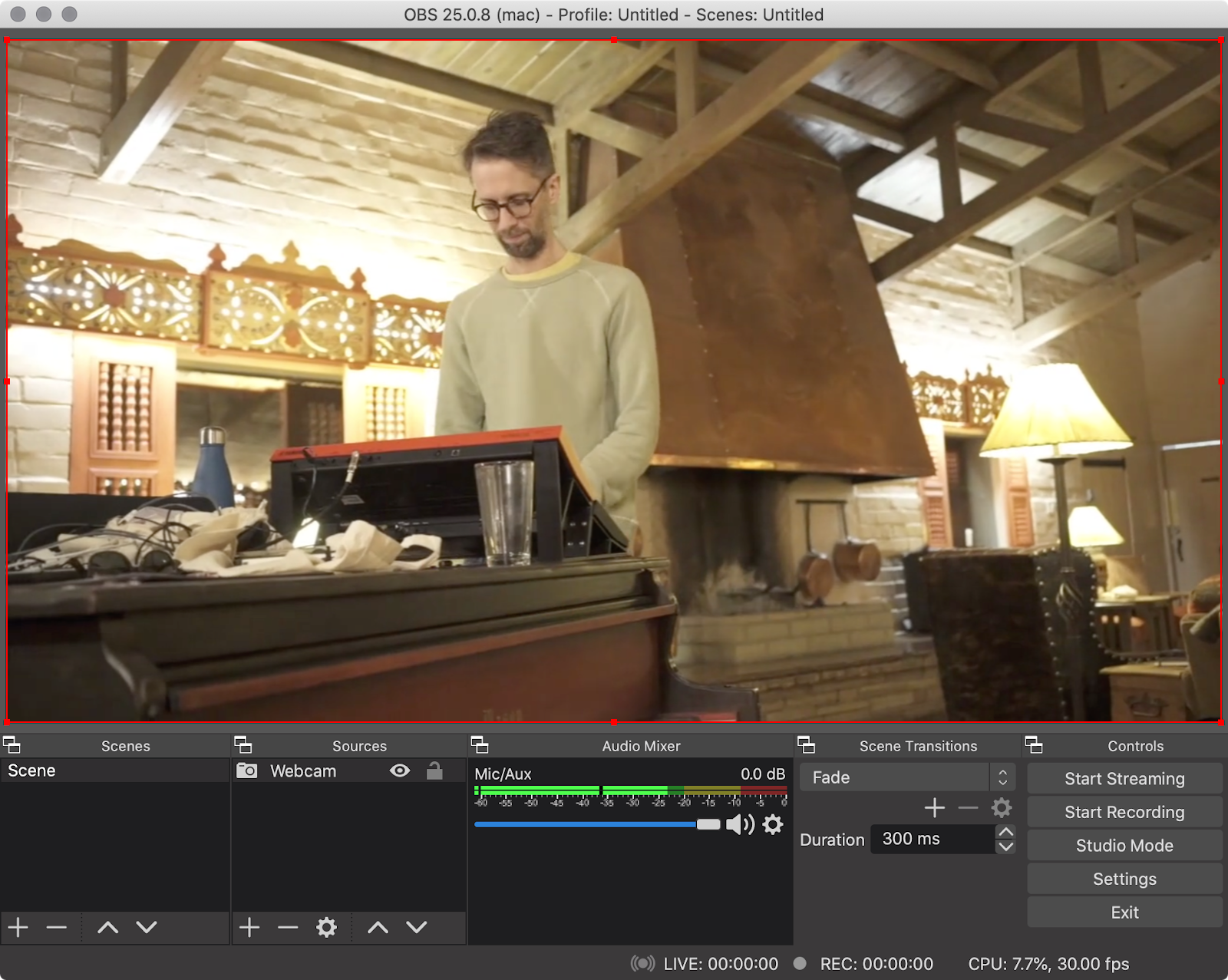The width and height of the screenshot is (1228, 980).
Task: Click the 300 ms duration field
Action: [933, 839]
